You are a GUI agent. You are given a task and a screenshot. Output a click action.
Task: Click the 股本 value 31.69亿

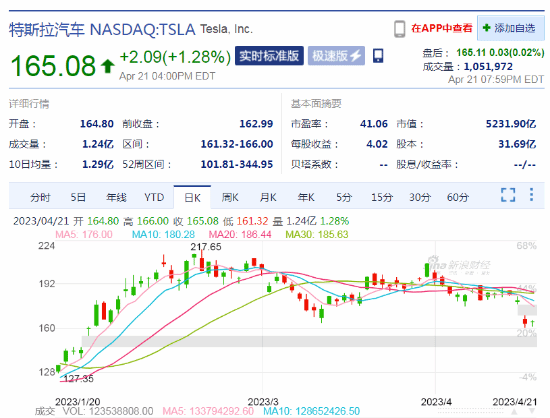pyautogui.click(x=517, y=144)
